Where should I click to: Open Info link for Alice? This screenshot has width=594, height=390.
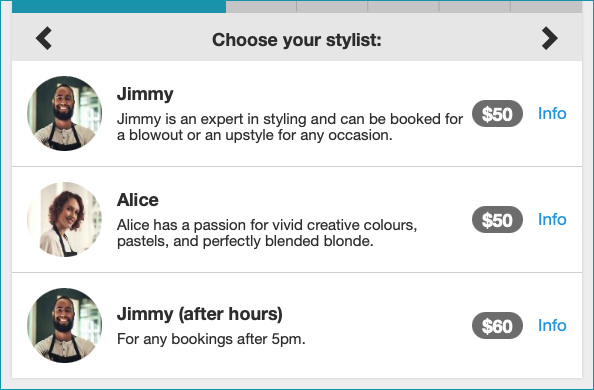[552, 219]
